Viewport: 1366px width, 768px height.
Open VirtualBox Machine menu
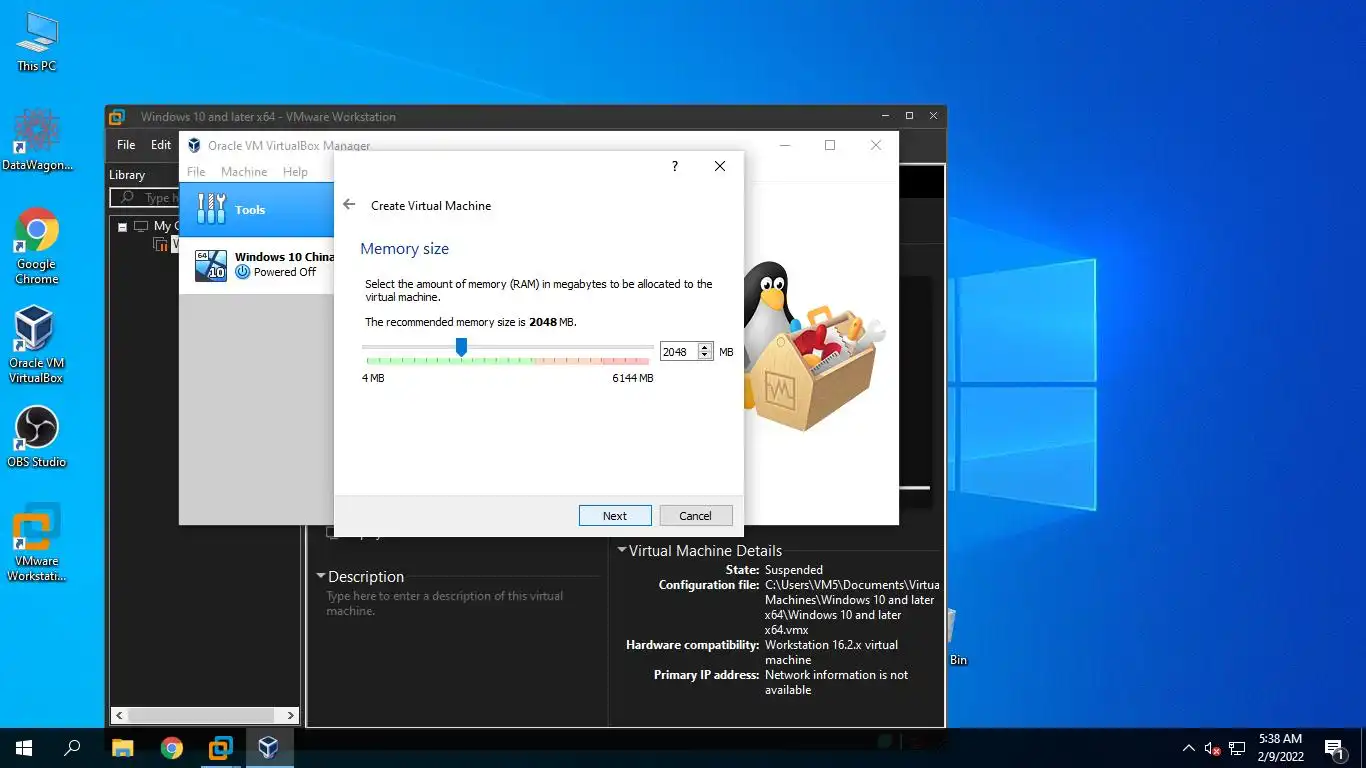[244, 172]
